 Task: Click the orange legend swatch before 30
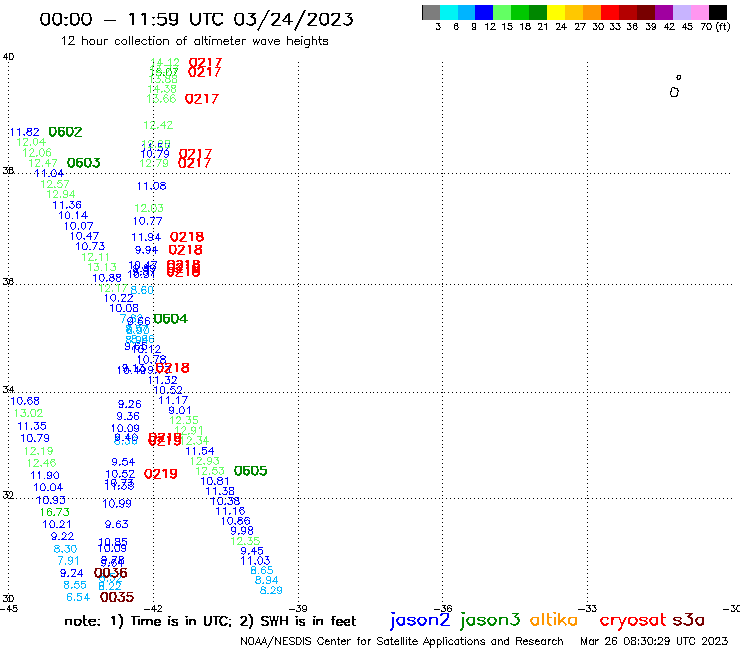[592, 12]
